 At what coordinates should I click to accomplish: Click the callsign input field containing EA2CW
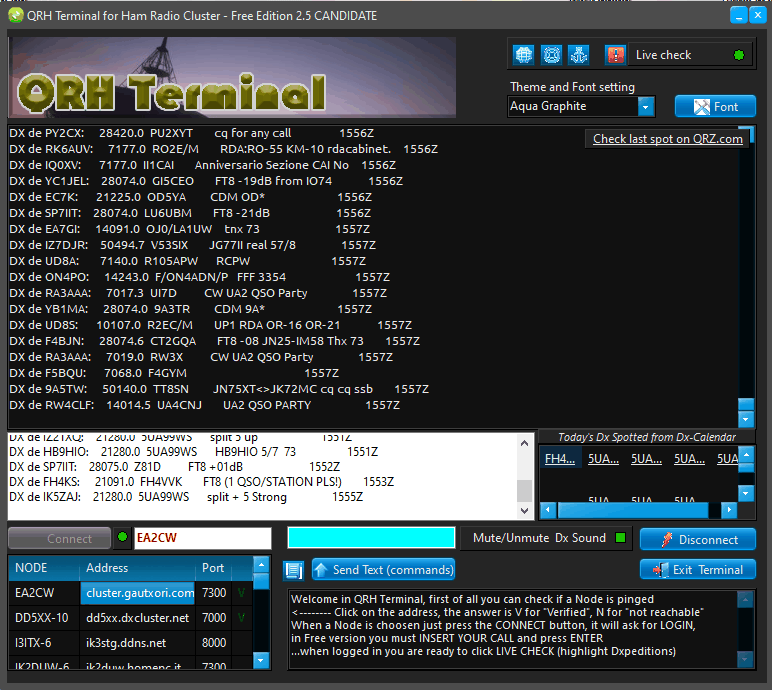point(202,538)
